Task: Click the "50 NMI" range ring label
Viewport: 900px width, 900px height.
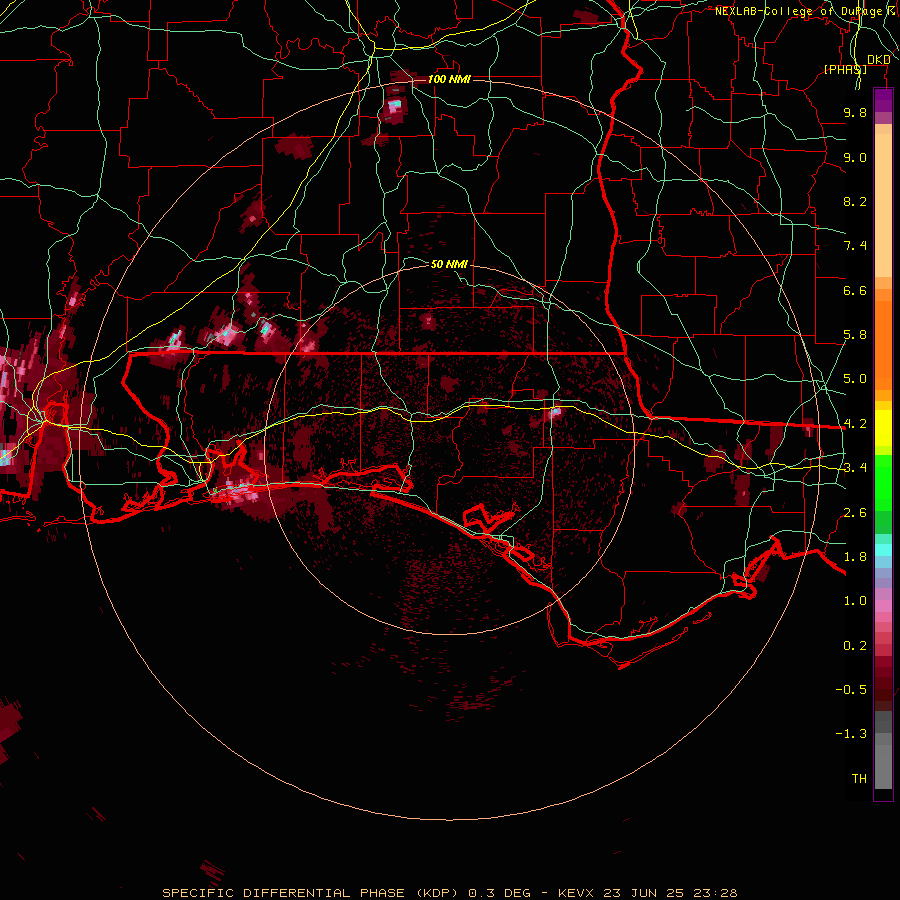Action: point(449,264)
